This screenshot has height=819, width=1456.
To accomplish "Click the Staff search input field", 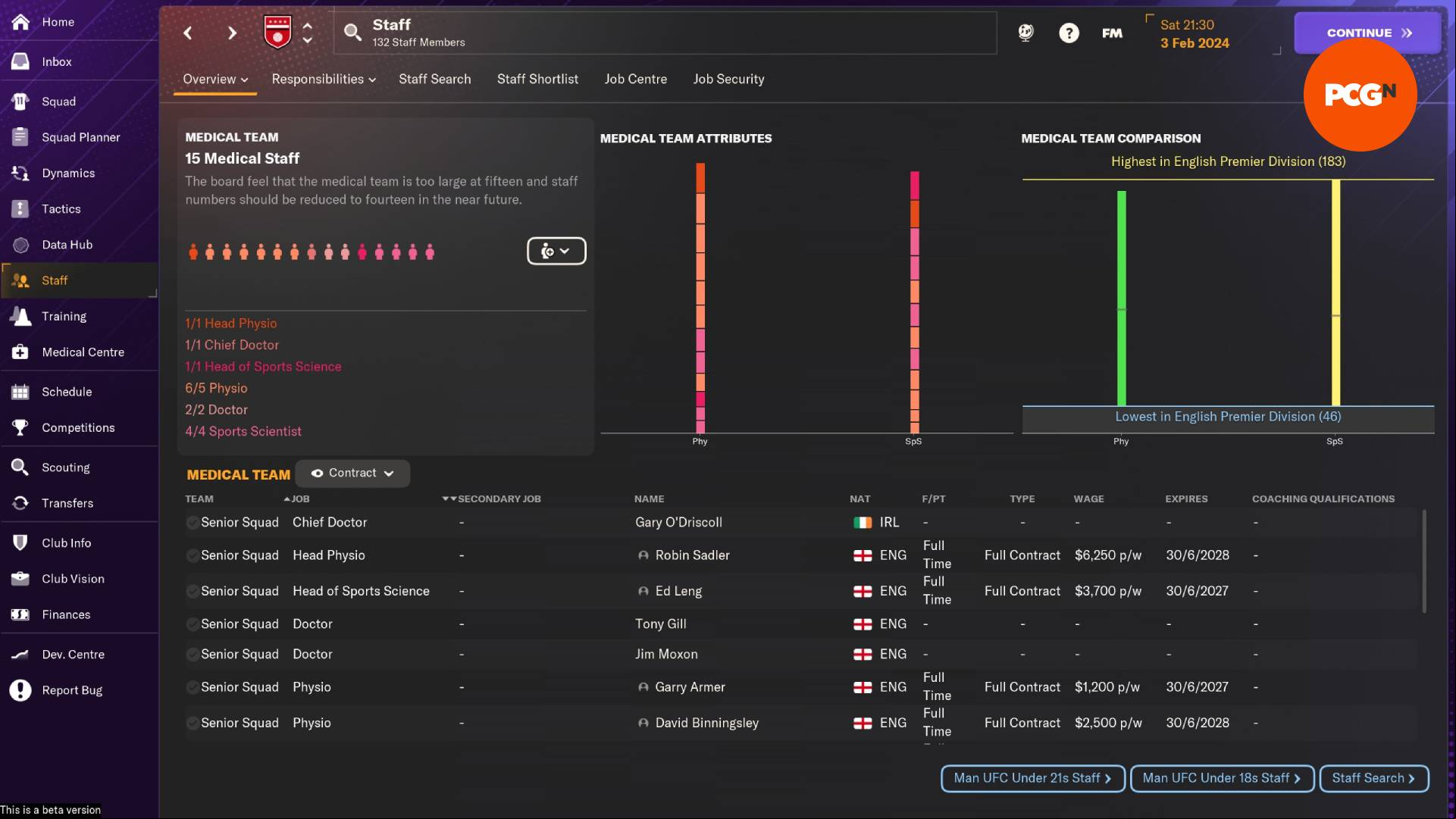I will coord(665,33).
